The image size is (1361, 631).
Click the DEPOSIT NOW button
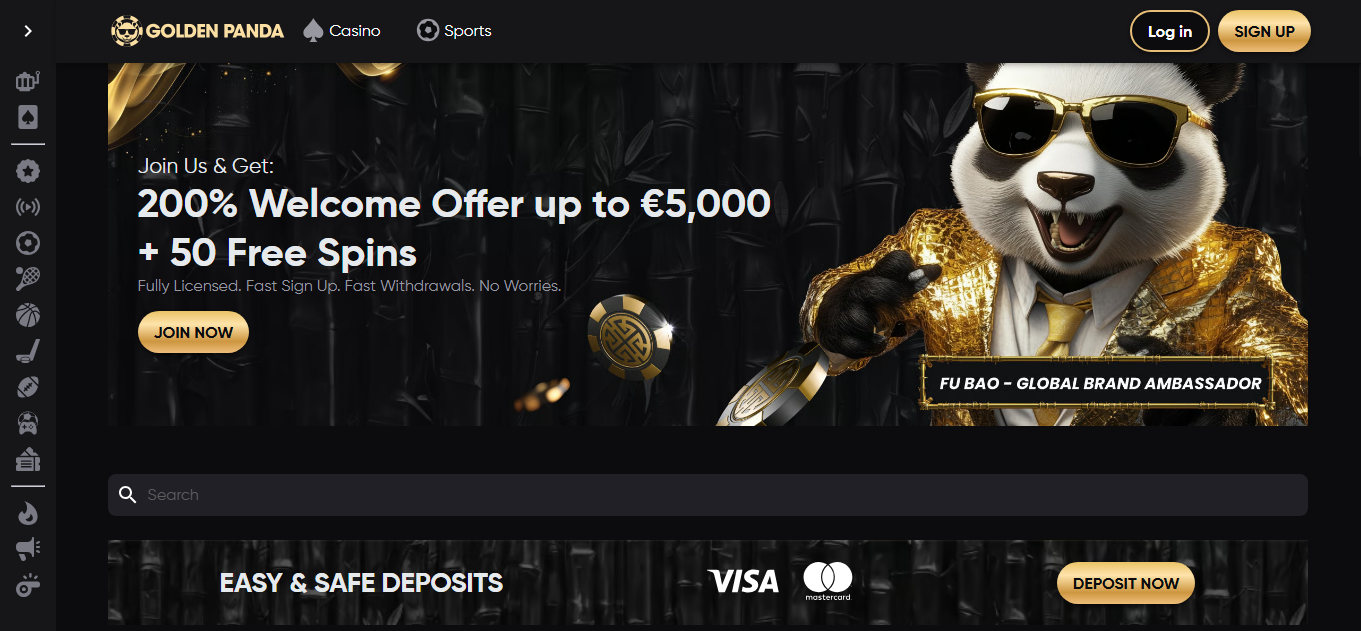tap(1125, 583)
